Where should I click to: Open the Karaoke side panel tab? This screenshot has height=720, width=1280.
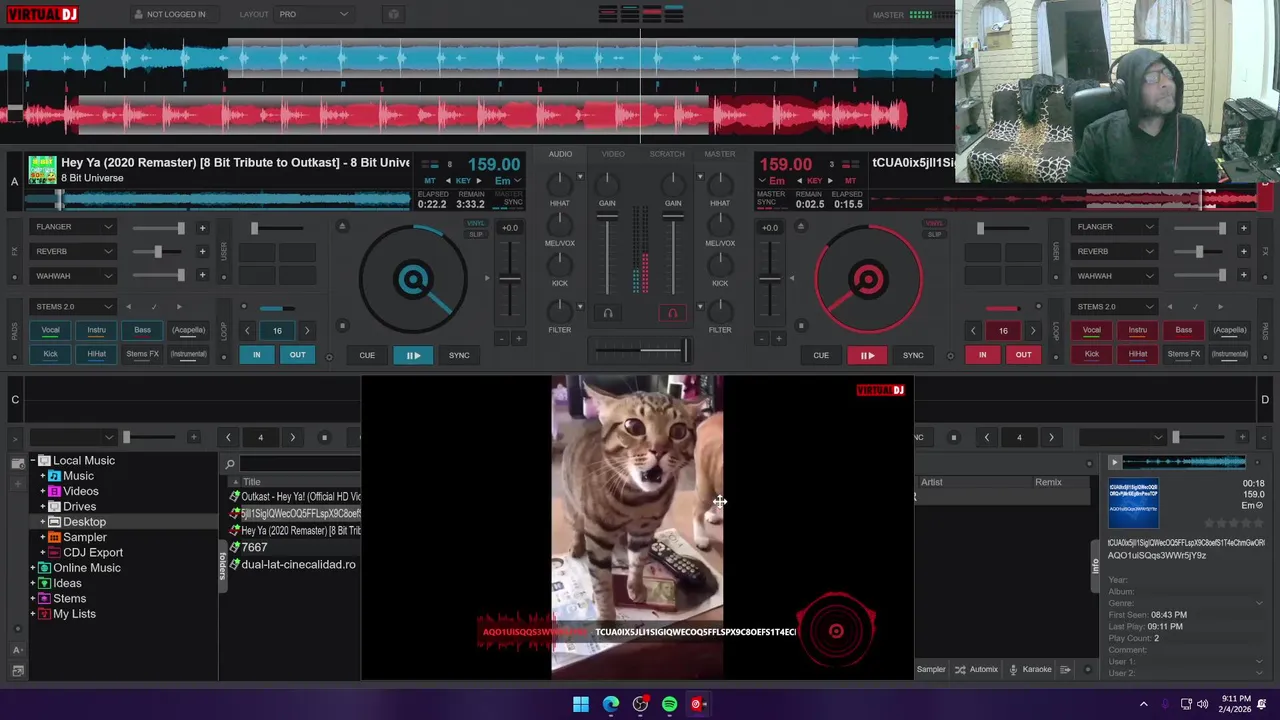pos(1030,669)
